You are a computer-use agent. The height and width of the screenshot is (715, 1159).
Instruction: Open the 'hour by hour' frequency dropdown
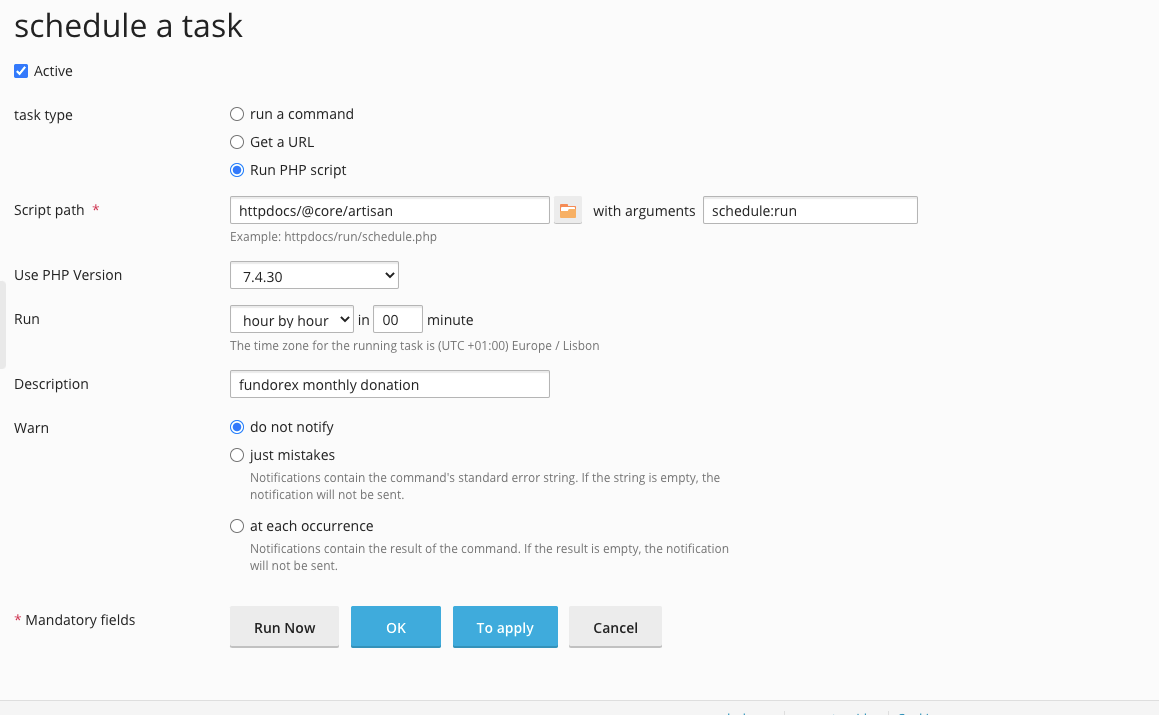(291, 319)
